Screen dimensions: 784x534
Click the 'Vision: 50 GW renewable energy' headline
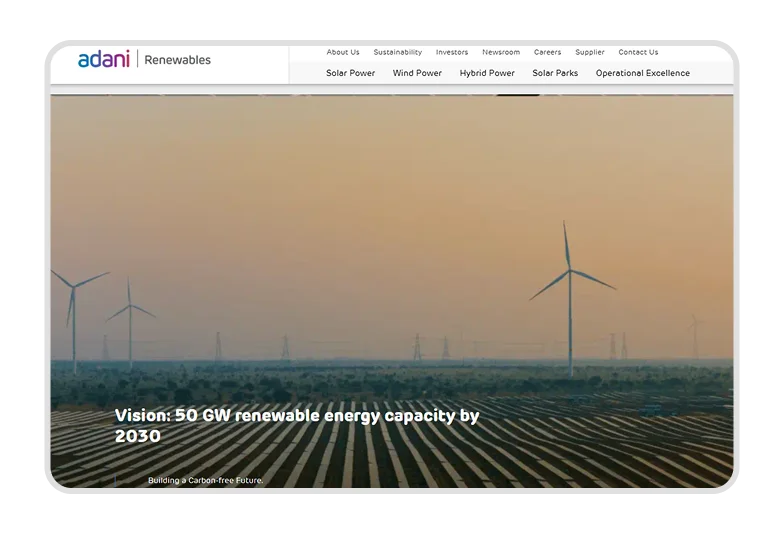tap(297, 426)
